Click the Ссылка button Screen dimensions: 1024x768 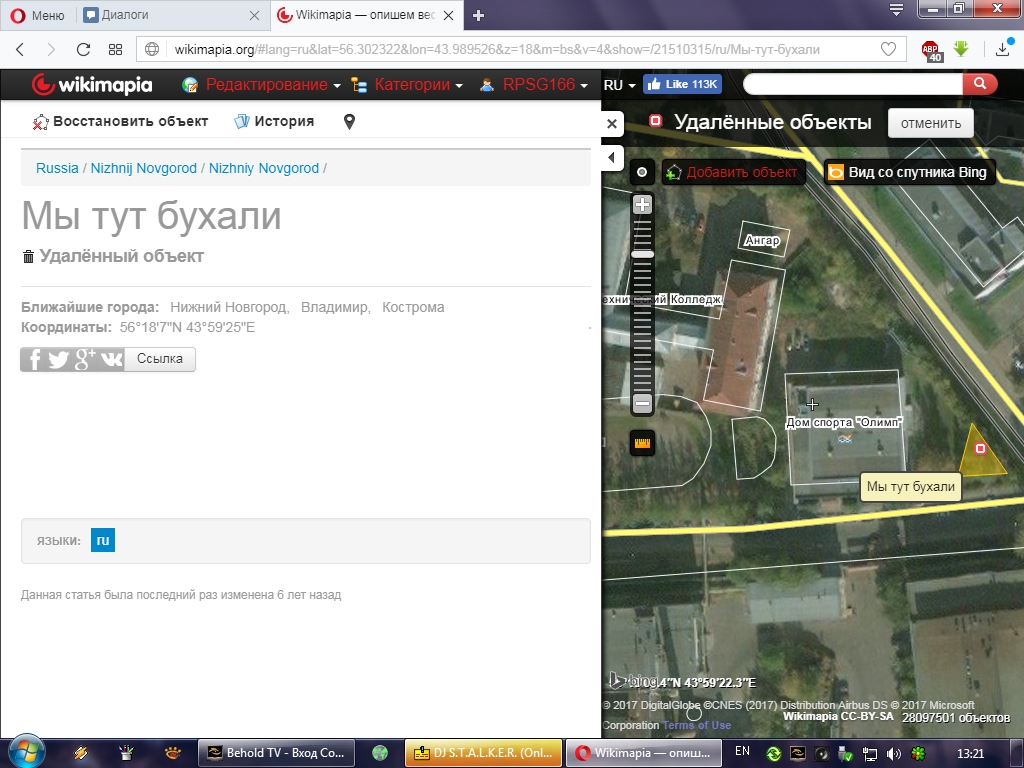(x=160, y=359)
